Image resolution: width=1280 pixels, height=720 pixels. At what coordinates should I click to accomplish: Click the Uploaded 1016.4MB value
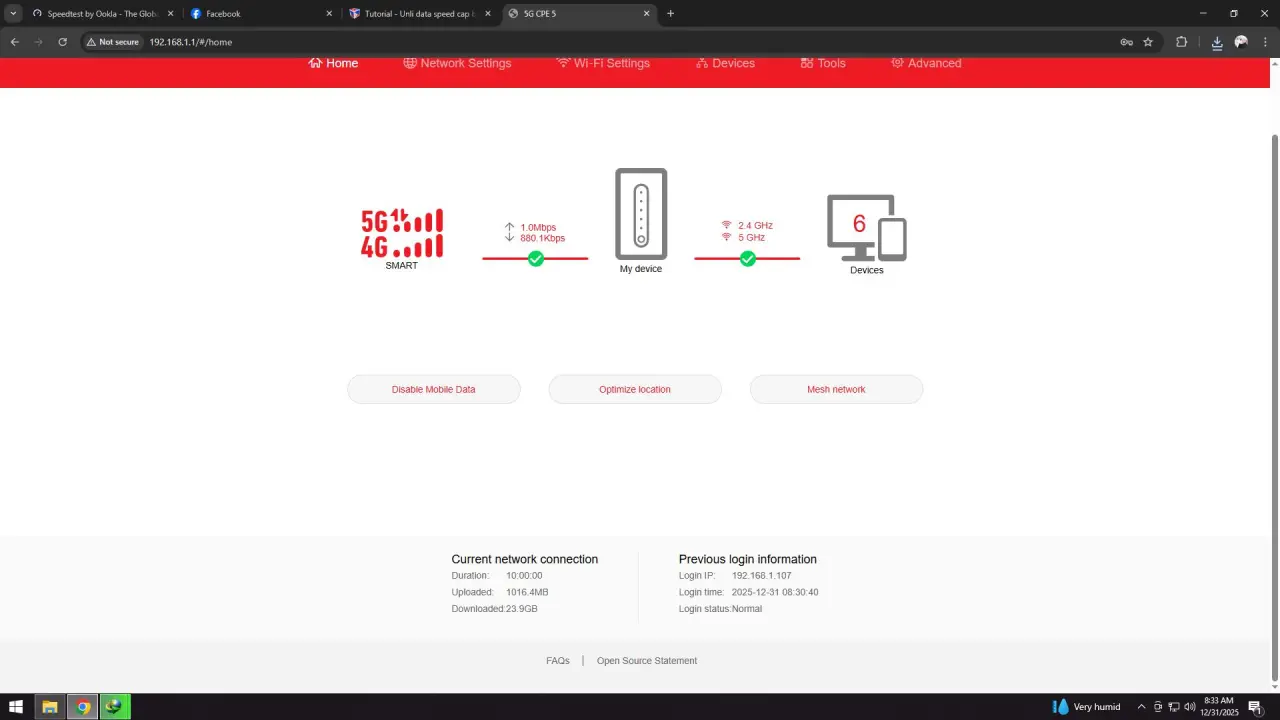point(527,592)
